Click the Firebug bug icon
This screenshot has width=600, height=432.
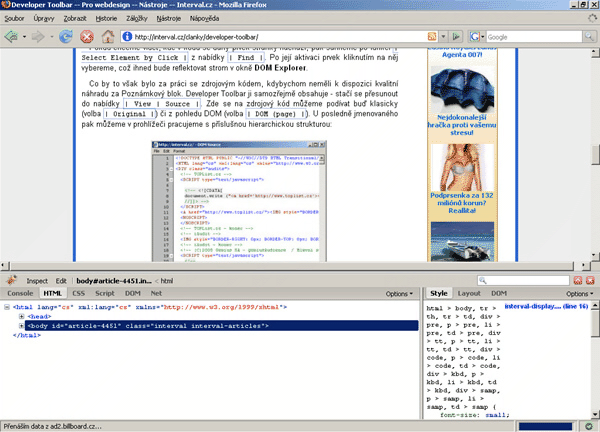pyautogui.click(x=11, y=280)
